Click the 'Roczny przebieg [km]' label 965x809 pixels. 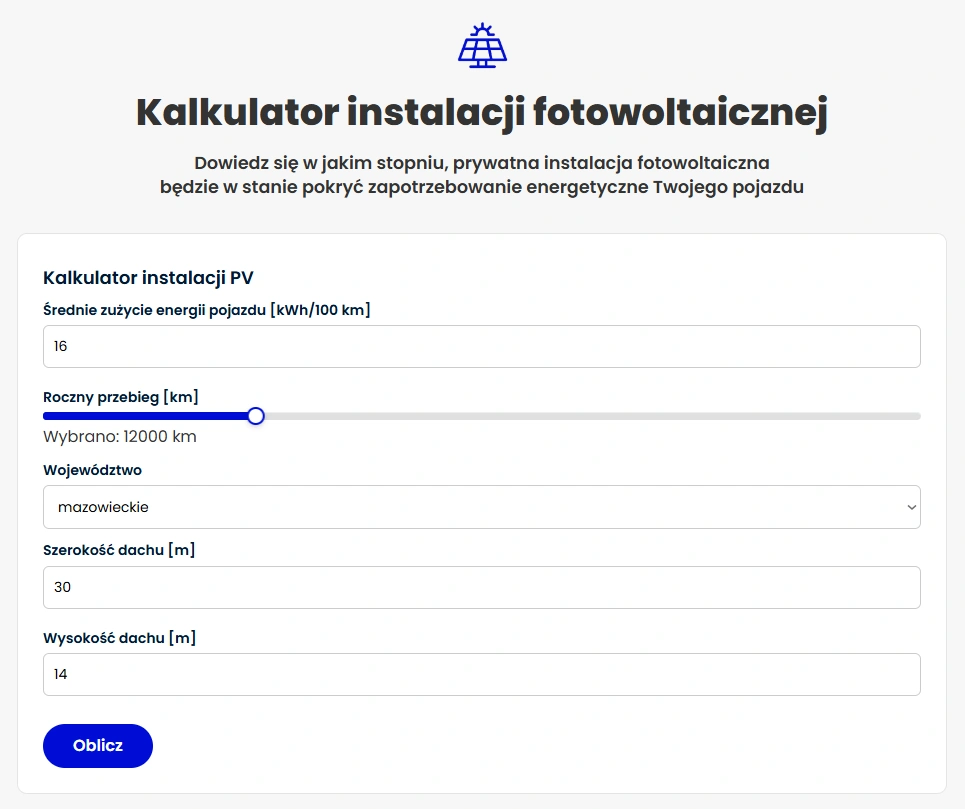121,397
